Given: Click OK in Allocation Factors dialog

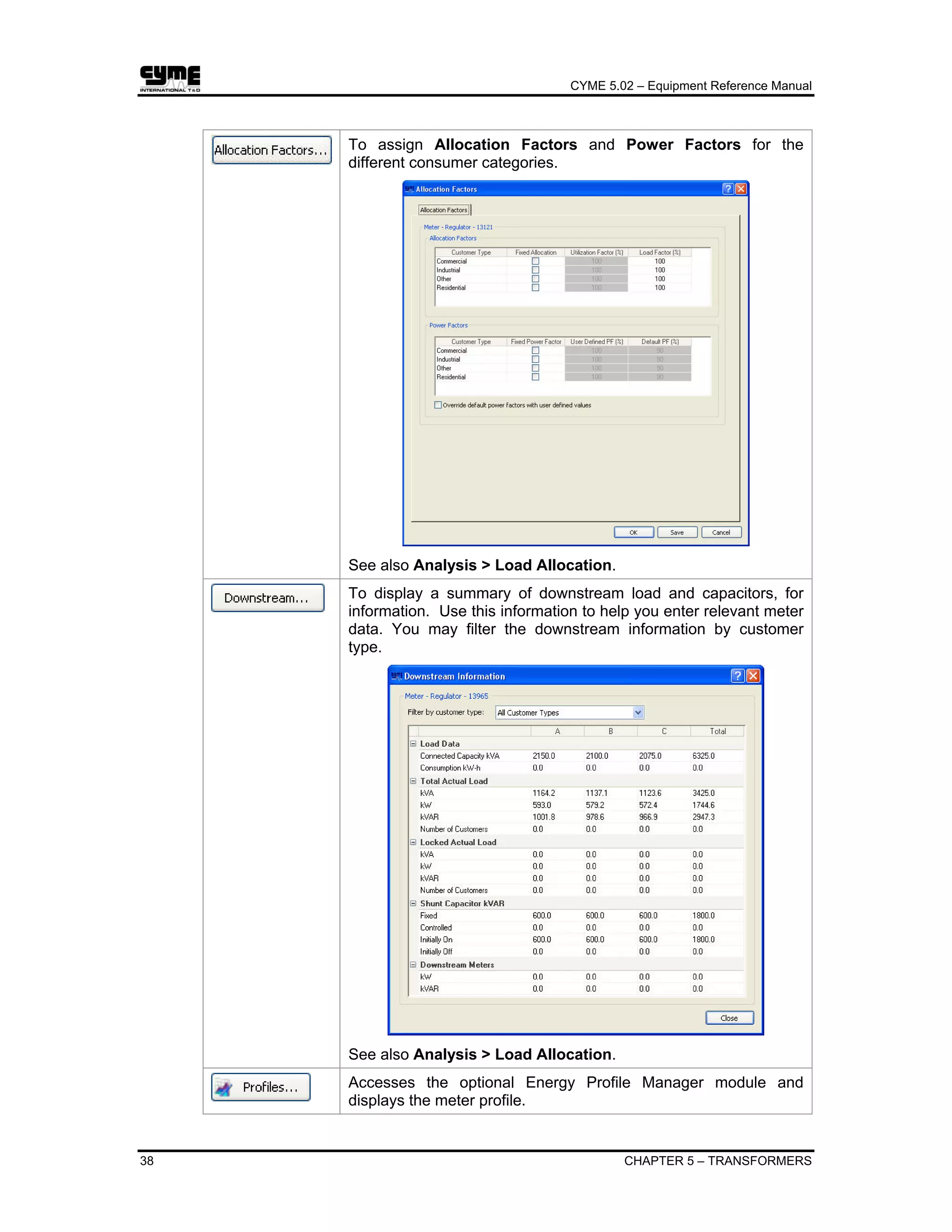Looking at the screenshot, I should [634, 532].
